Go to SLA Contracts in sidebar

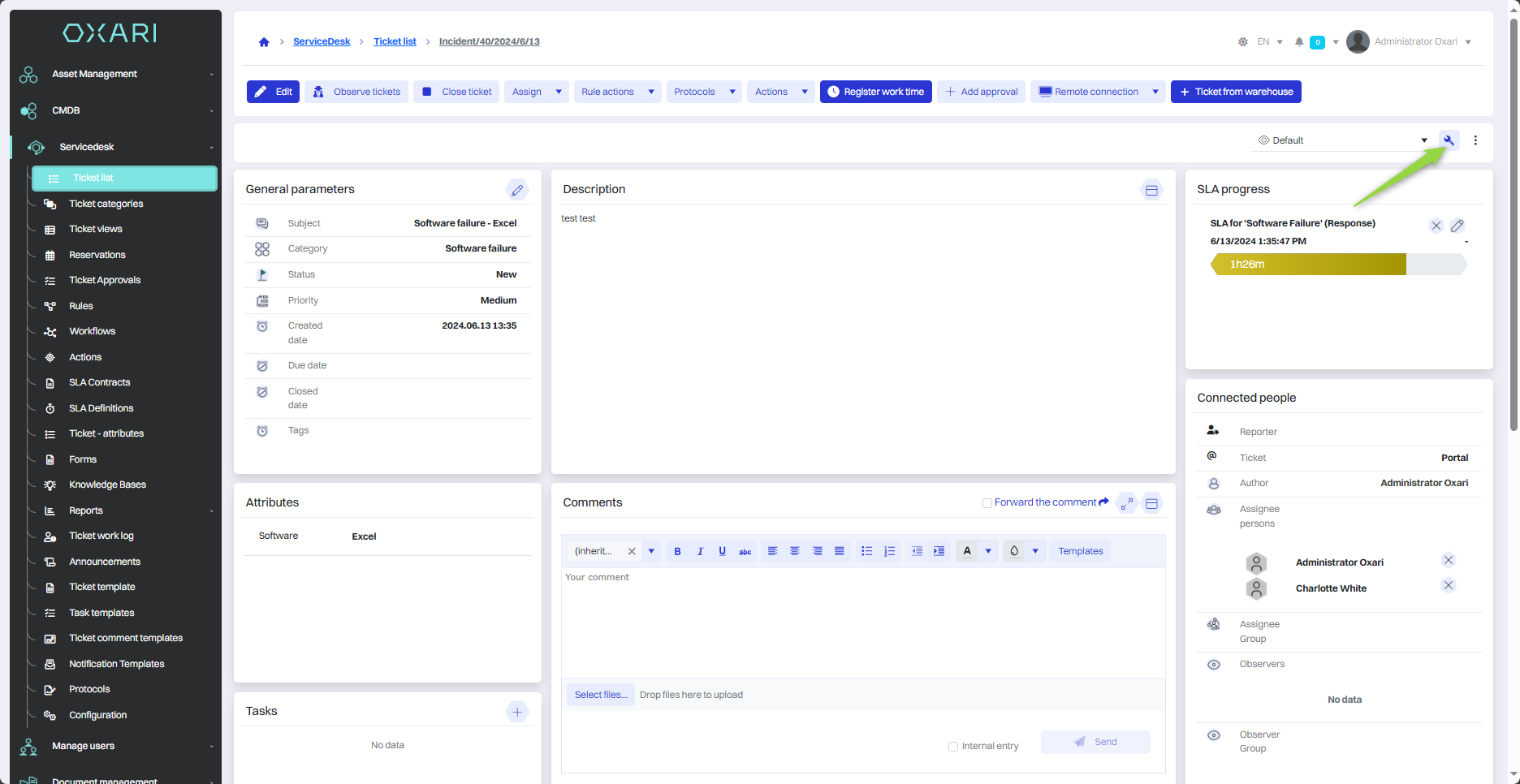(99, 382)
